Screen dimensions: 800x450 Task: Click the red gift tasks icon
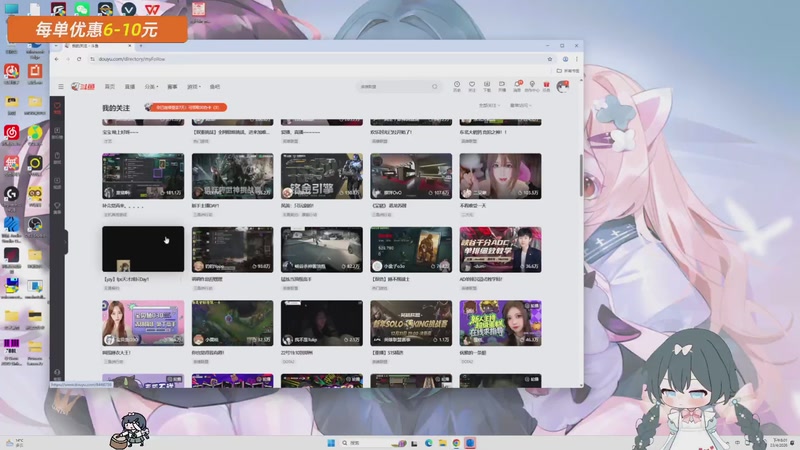coord(546,86)
